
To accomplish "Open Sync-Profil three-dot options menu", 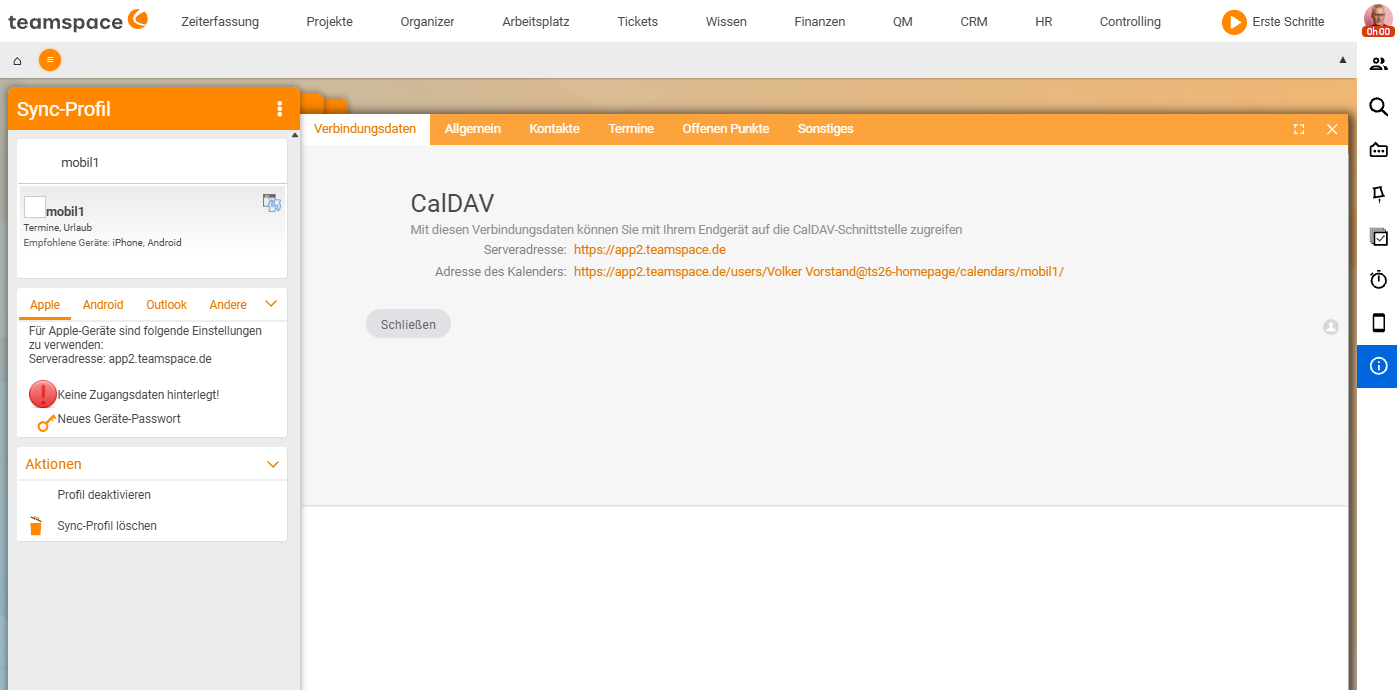I will click(280, 109).
